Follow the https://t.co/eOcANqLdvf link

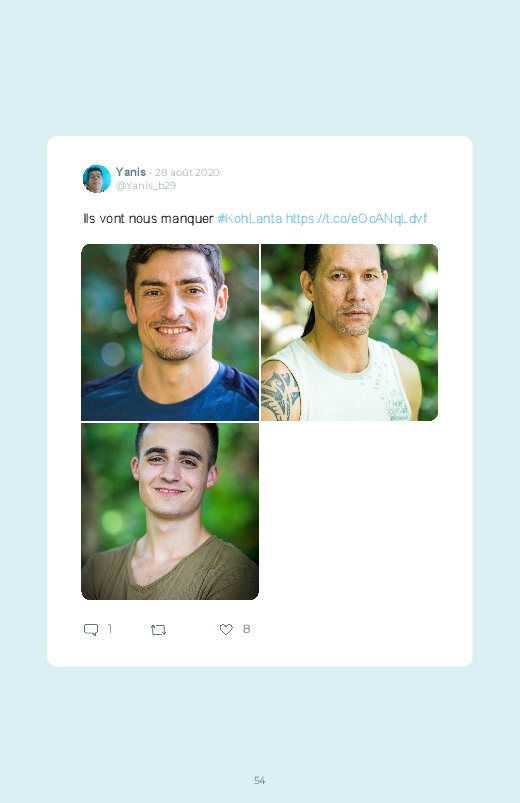(356, 219)
